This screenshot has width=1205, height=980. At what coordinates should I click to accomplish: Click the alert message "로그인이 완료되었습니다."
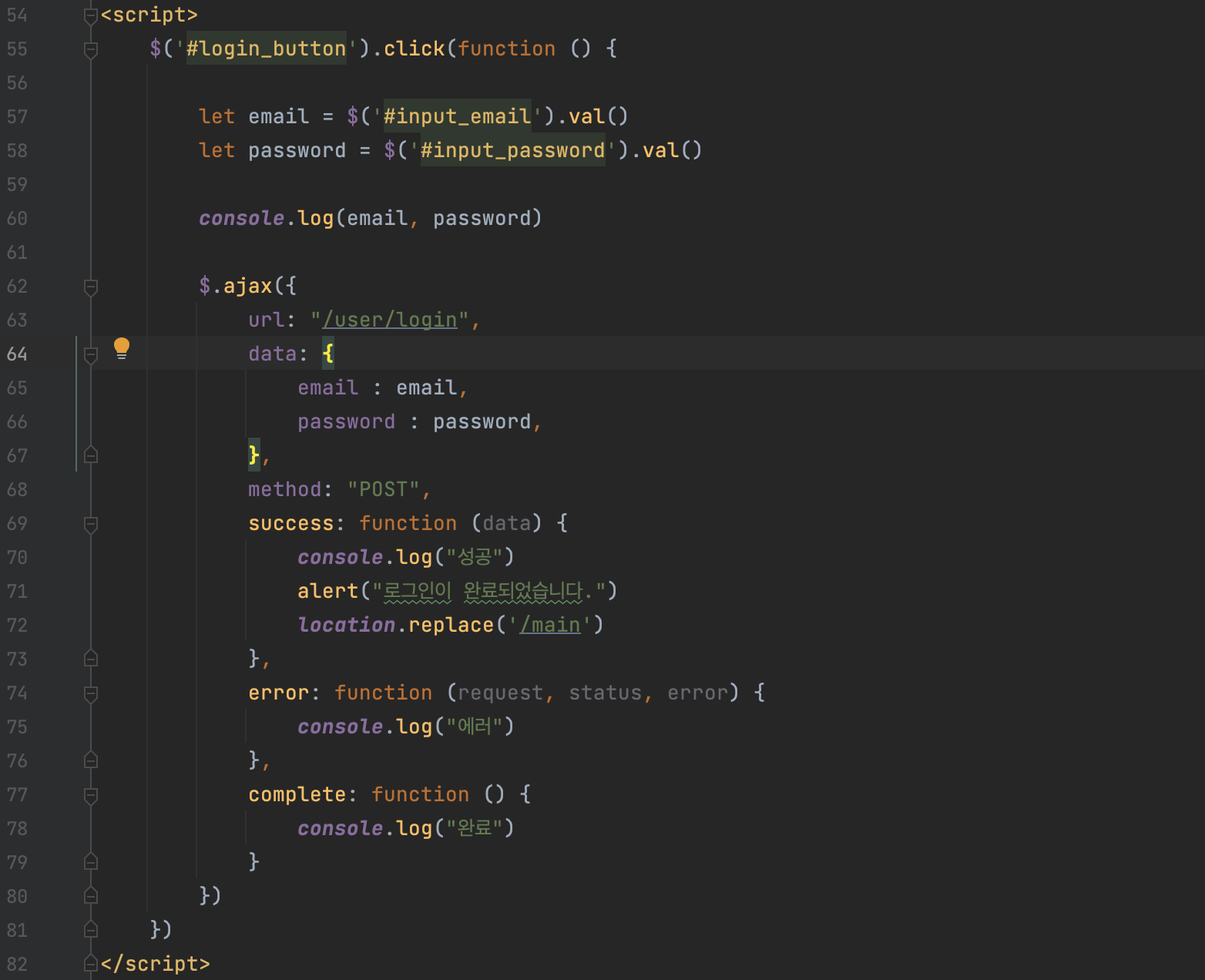(x=488, y=591)
